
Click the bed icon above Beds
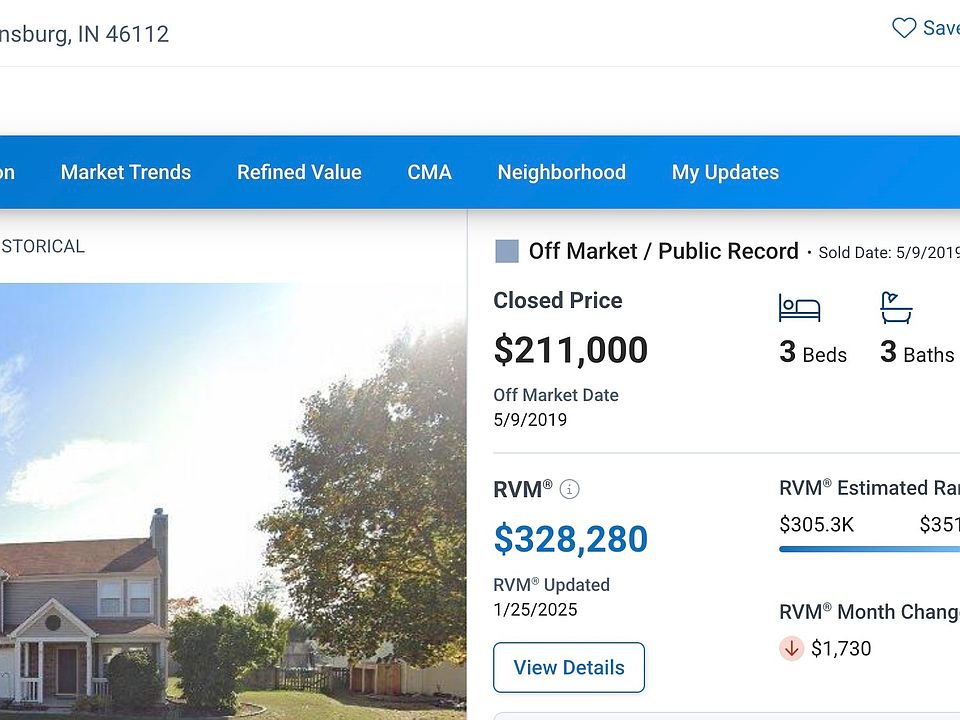(x=799, y=308)
